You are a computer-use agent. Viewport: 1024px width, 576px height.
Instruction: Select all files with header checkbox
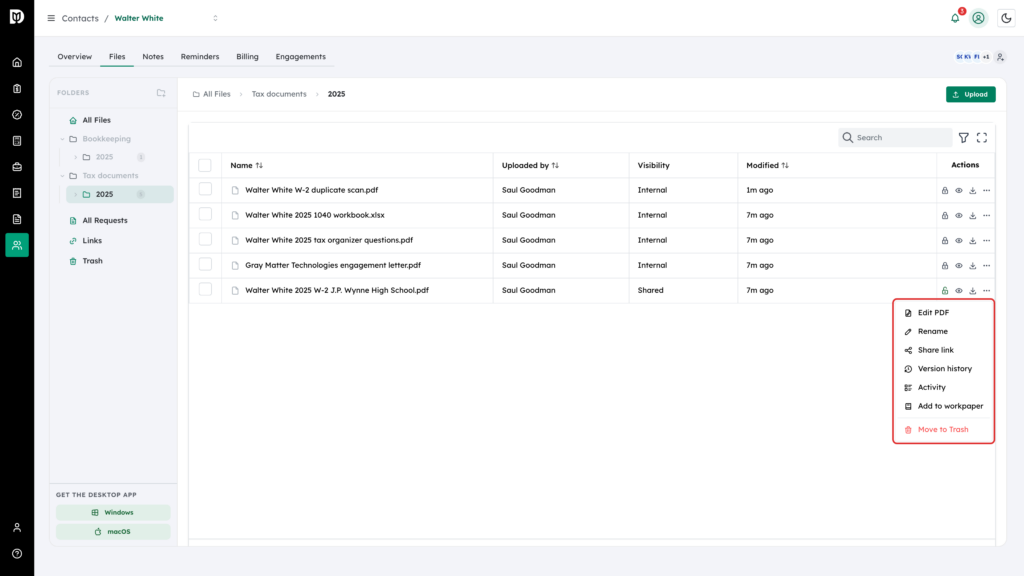pos(205,165)
